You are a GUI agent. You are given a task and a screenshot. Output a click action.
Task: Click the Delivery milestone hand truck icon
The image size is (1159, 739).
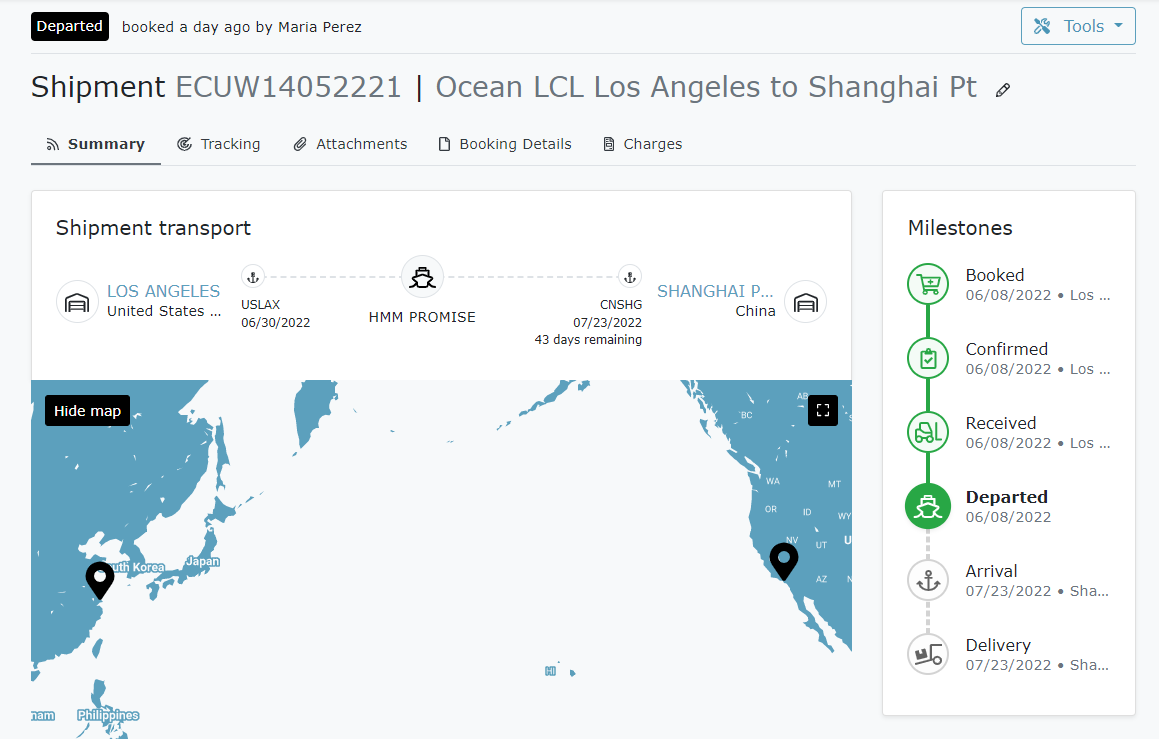(x=928, y=655)
